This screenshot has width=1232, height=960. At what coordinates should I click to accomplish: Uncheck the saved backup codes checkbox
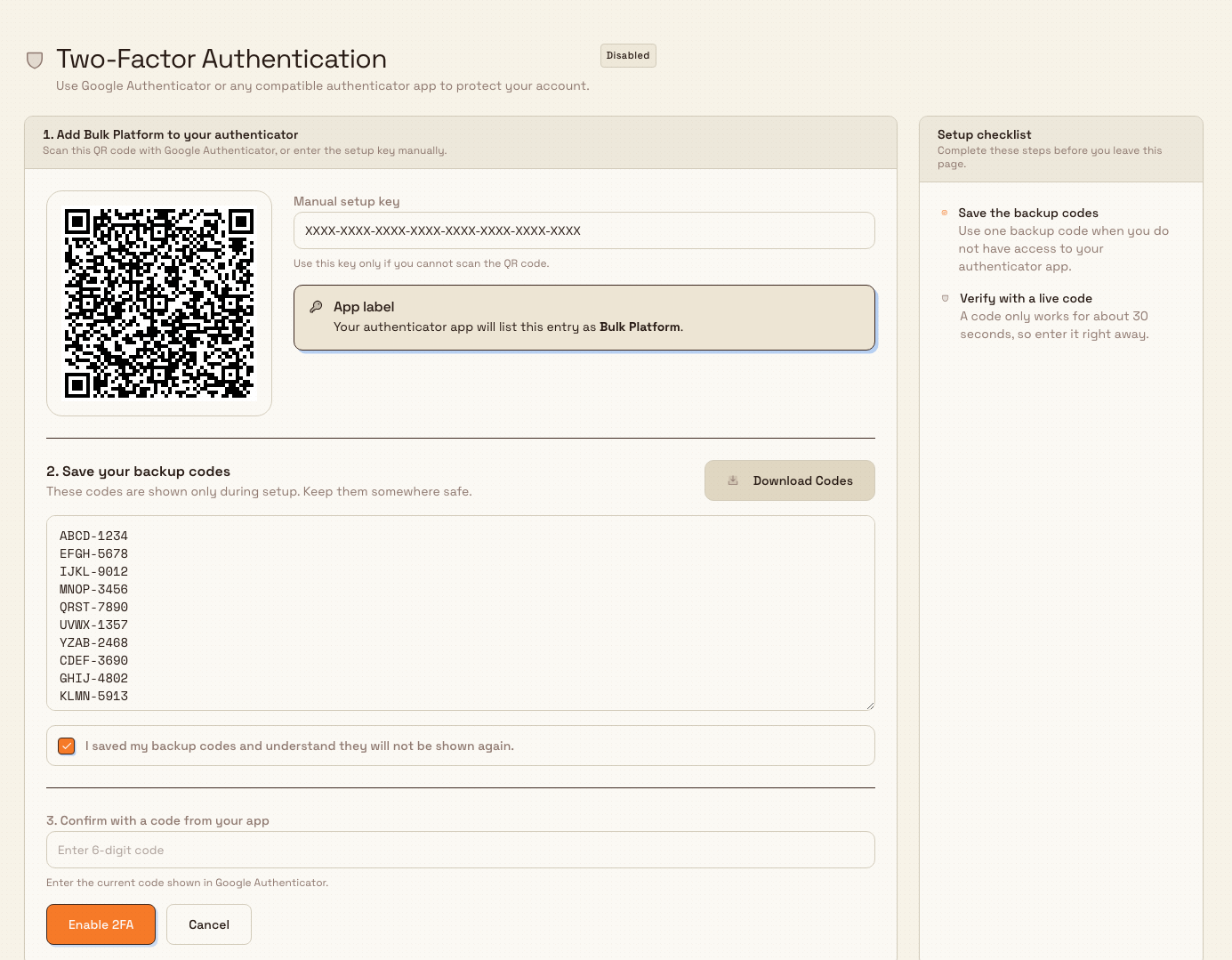[67, 746]
